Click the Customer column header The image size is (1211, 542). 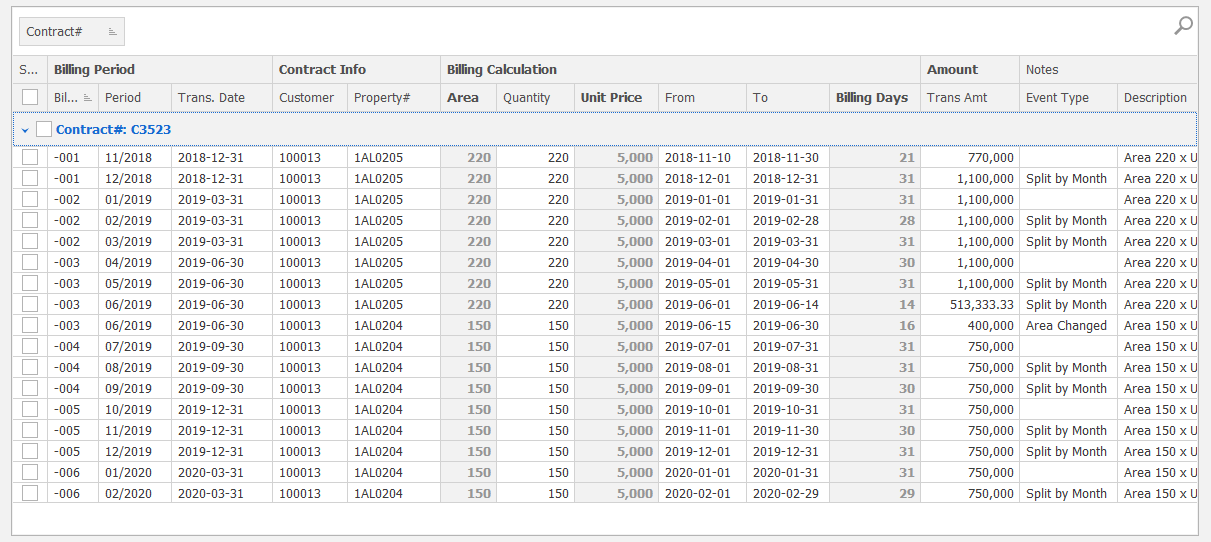pos(306,98)
